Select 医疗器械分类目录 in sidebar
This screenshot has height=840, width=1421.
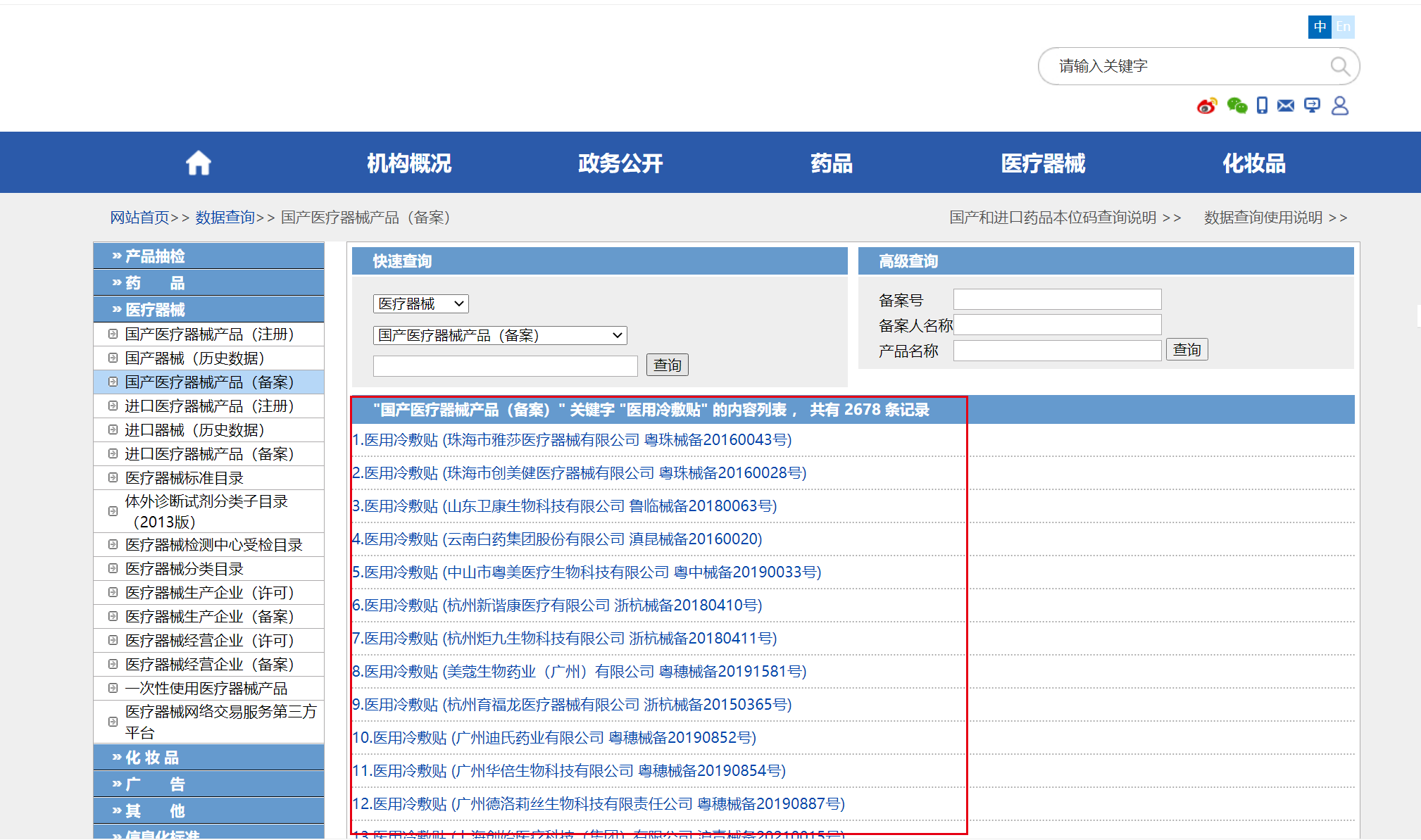[x=184, y=569]
